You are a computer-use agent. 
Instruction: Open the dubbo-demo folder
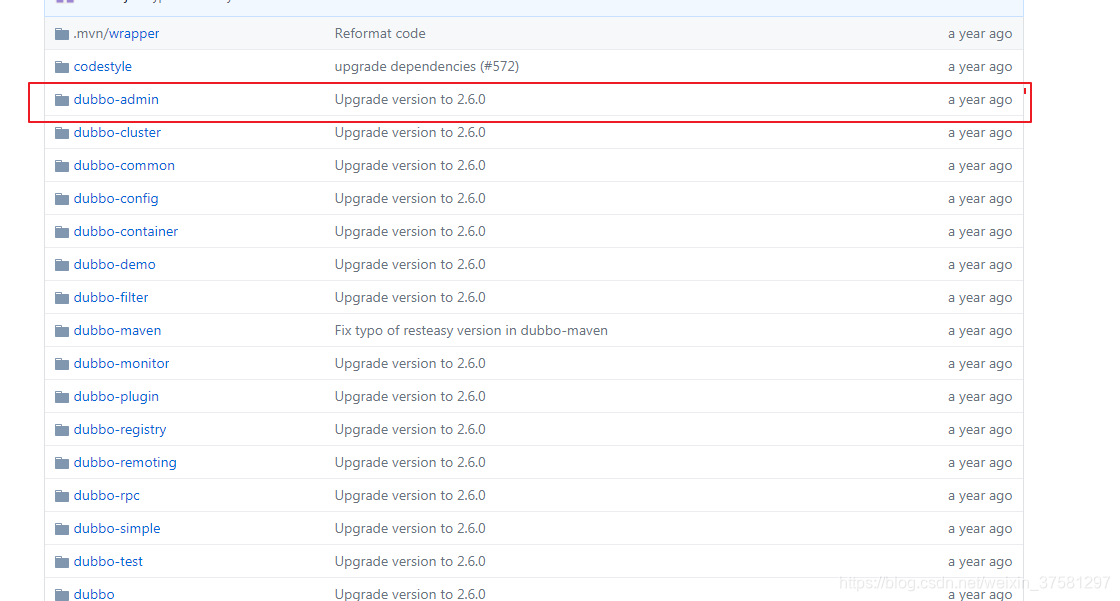tap(114, 264)
